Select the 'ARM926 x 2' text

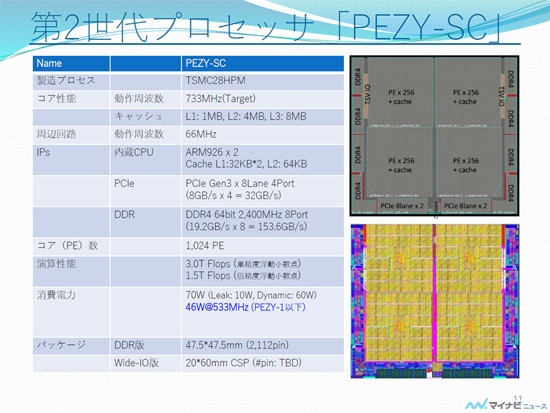(212, 152)
